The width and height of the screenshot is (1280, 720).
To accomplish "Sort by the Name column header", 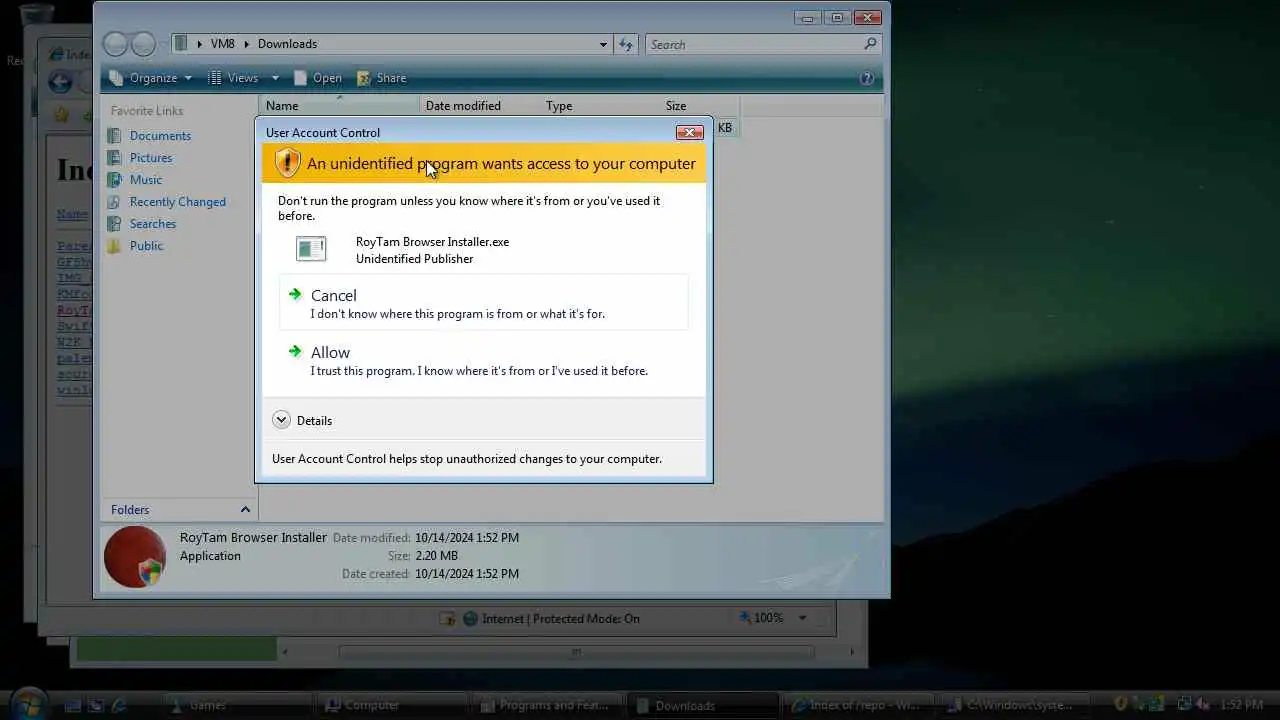I will (x=339, y=106).
